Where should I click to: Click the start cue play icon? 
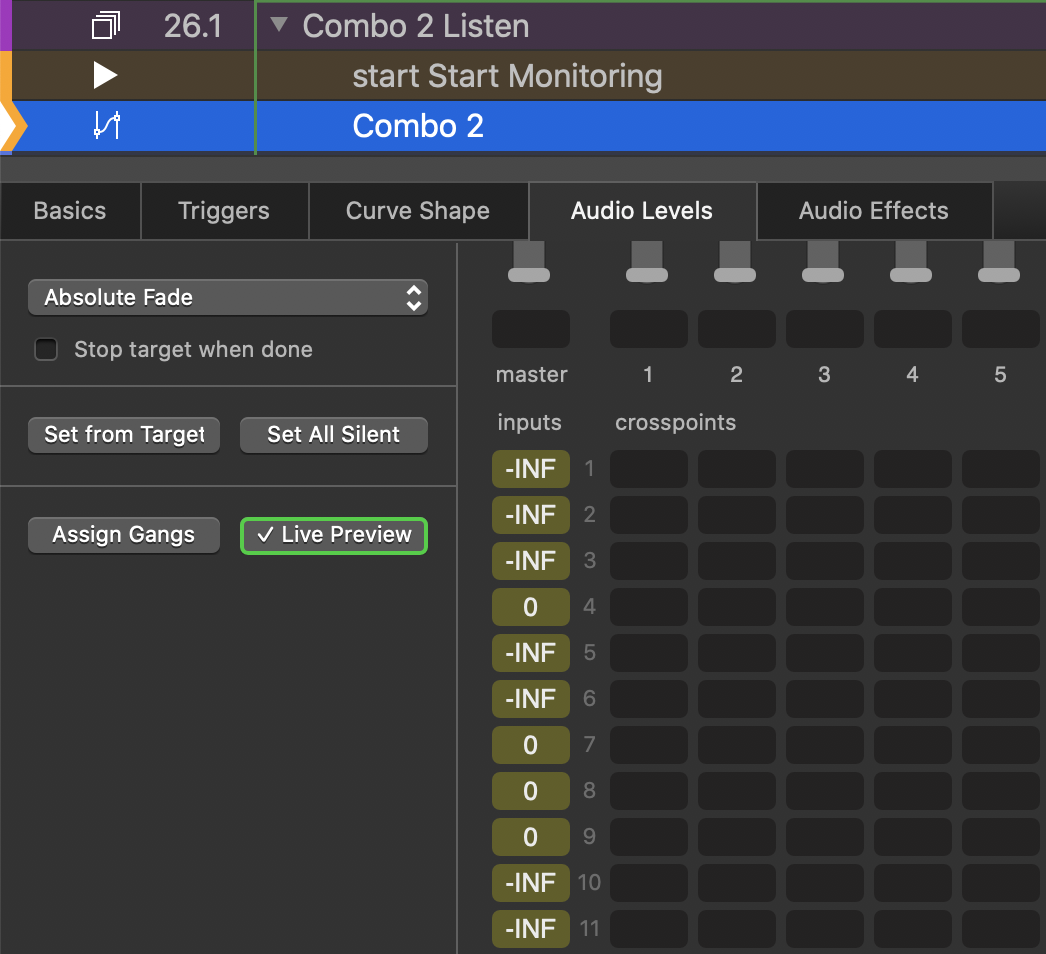[x=105, y=76]
